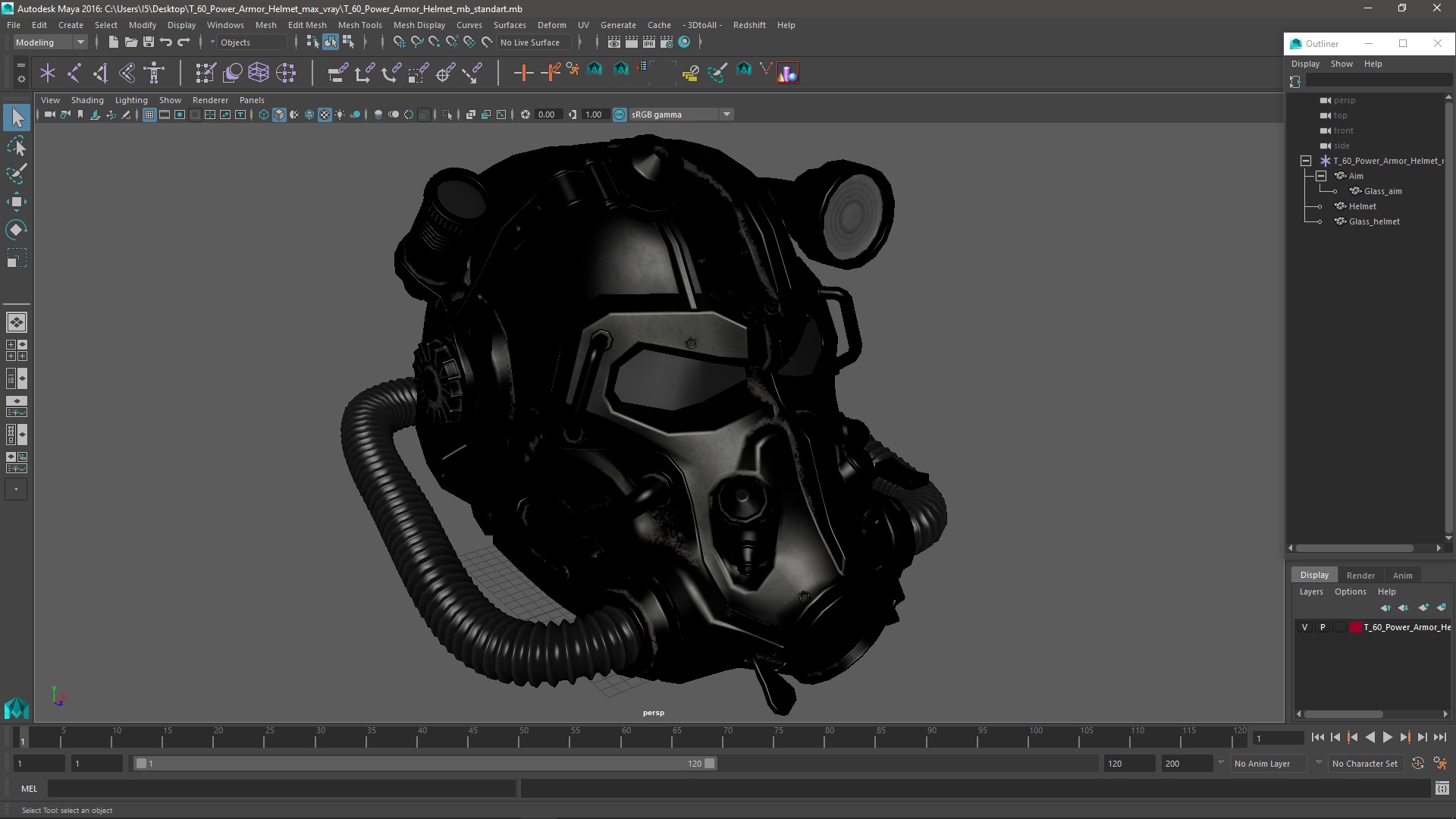Open the Modeling menu set dropdown
Viewport: 1456px width, 819px height.
(50, 42)
